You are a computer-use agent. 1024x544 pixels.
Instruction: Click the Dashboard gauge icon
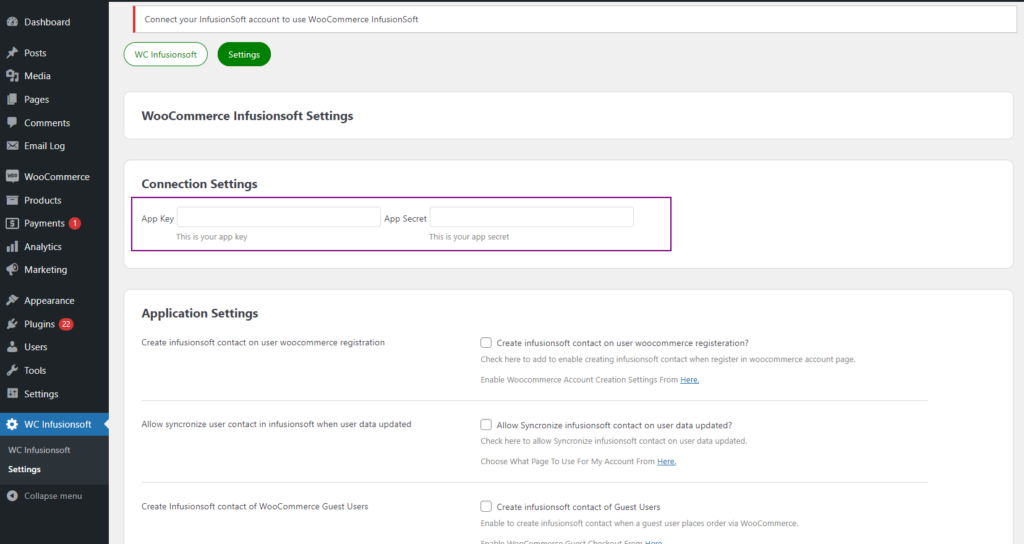(x=12, y=22)
